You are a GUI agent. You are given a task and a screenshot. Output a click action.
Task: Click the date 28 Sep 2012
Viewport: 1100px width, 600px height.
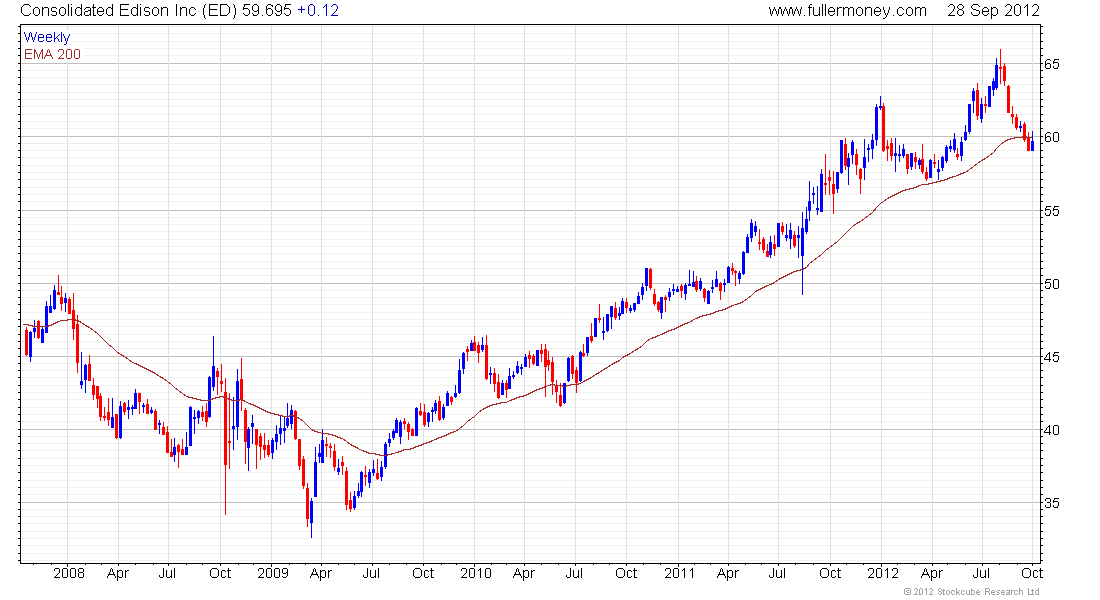pos(993,11)
